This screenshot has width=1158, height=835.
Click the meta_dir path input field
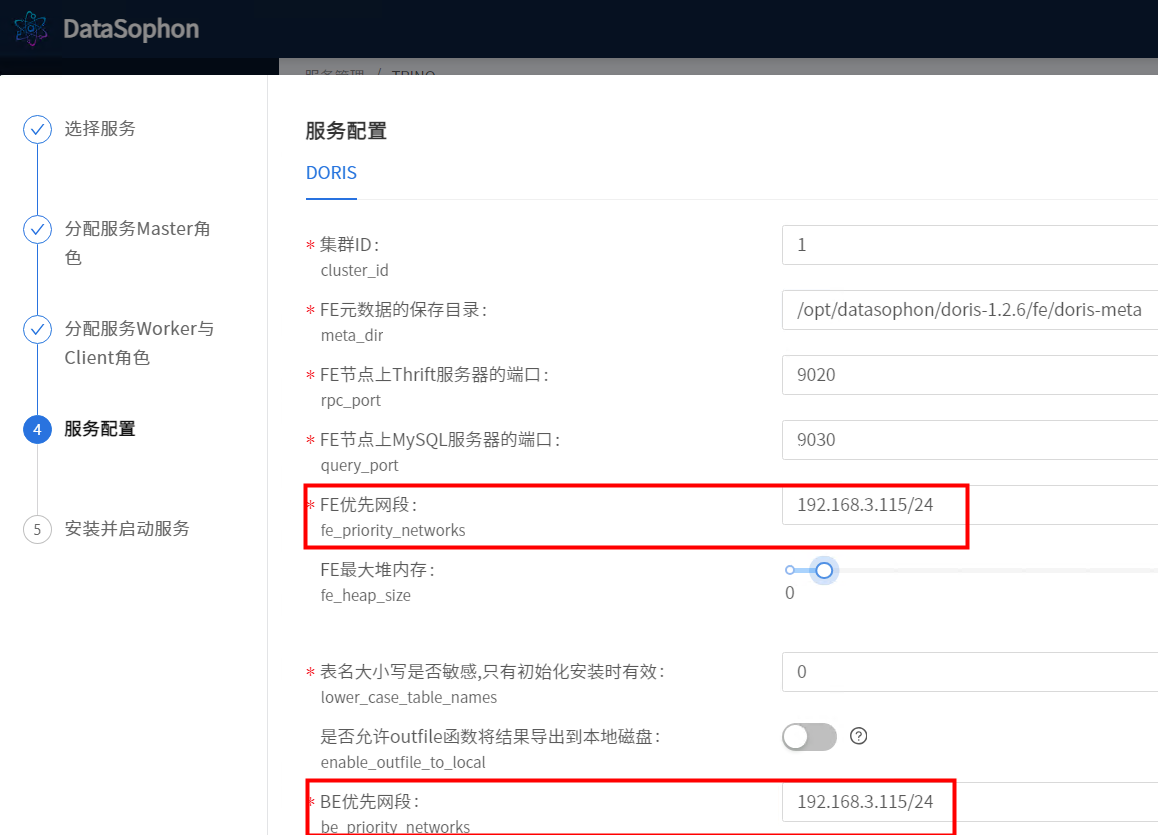970,310
